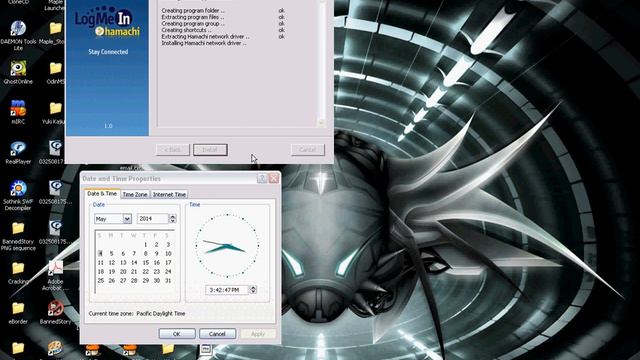Viewport: 640px width, 360px height.
Task: Increase the time with the up spinner
Action: 253,287
